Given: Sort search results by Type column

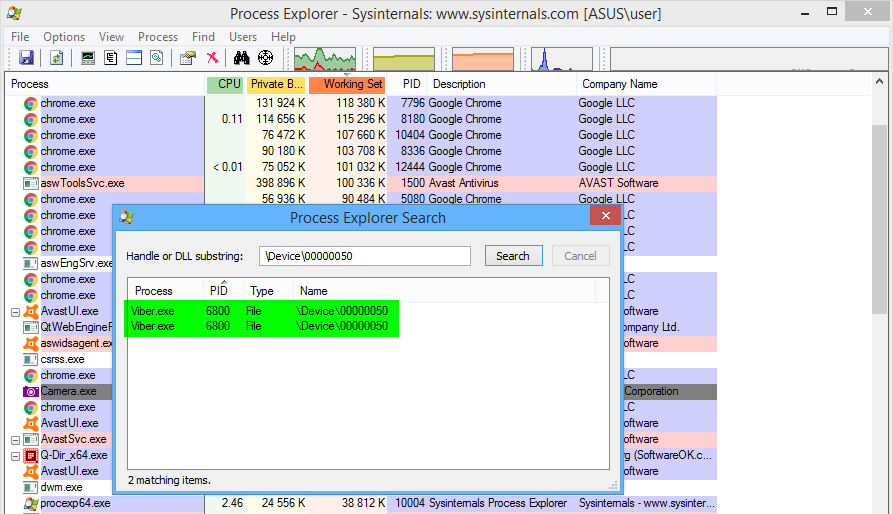Looking at the screenshot, I should pyautogui.click(x=268, y=291).
